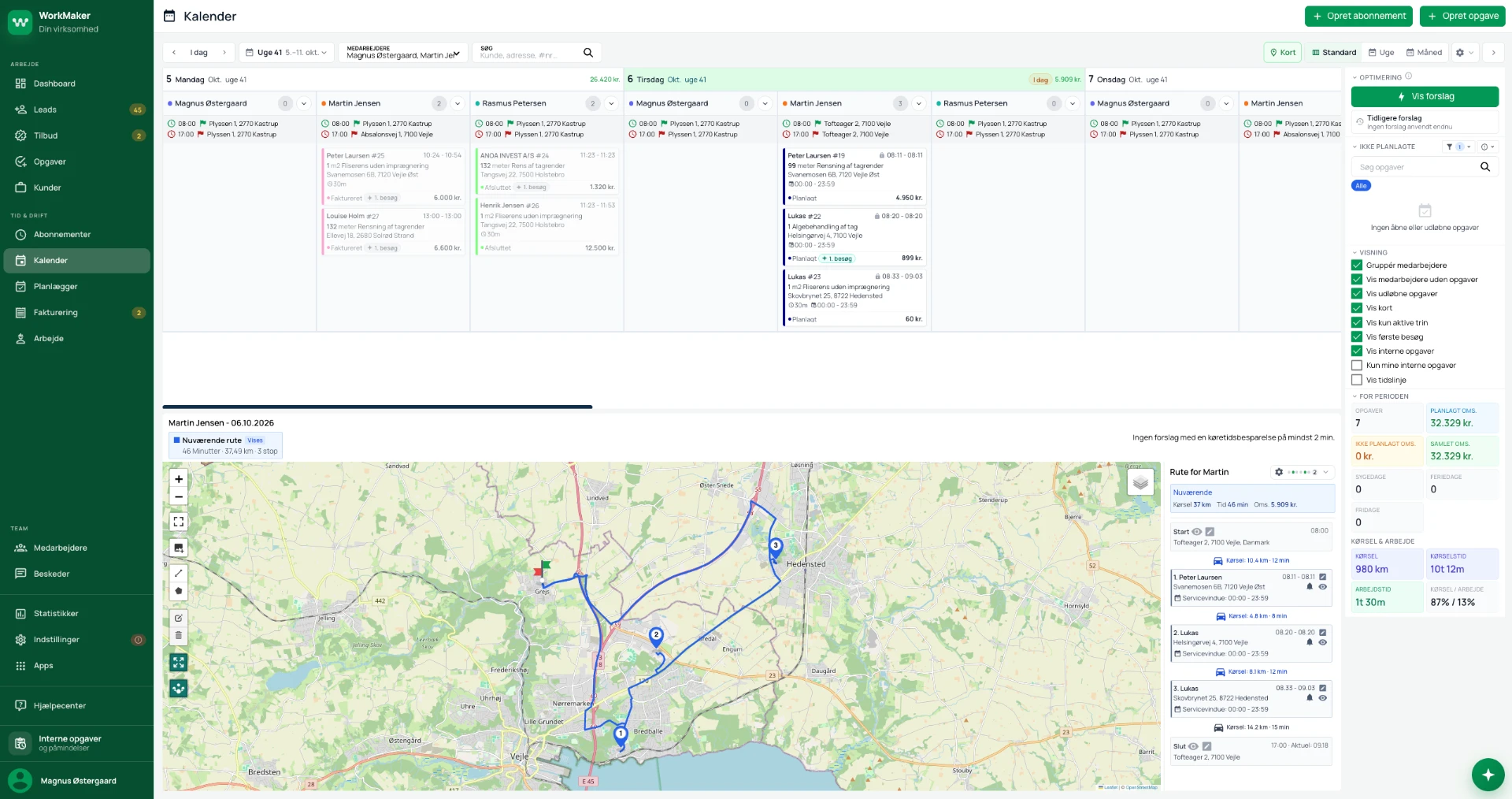Image resolution: width=1512 pixels, height=799 pixels.
Task: Click bell icon on Skovbrynet 25 route stop
Action: (1310, 698)
